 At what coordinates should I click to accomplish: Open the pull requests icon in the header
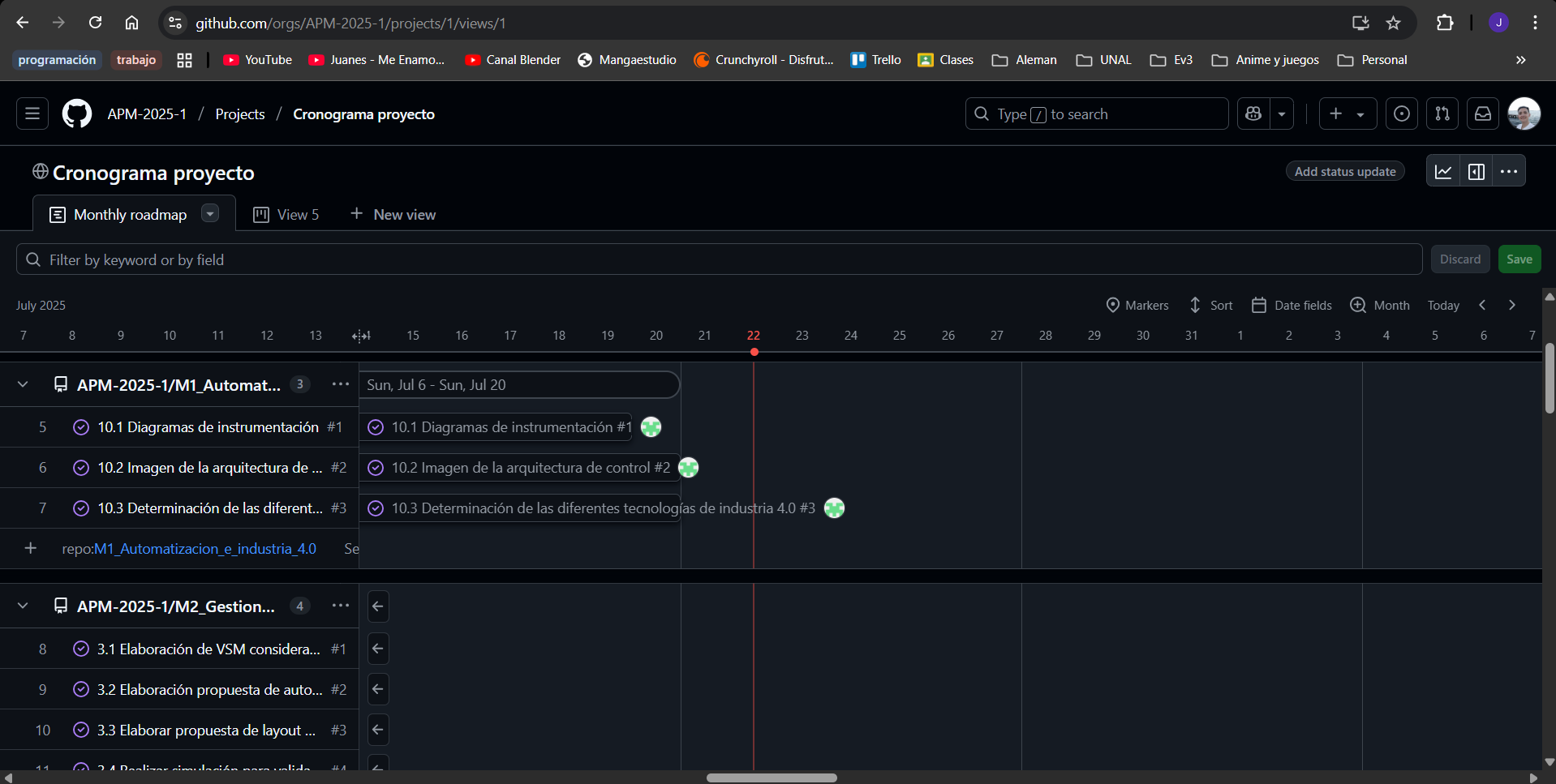click(1442, 114)
